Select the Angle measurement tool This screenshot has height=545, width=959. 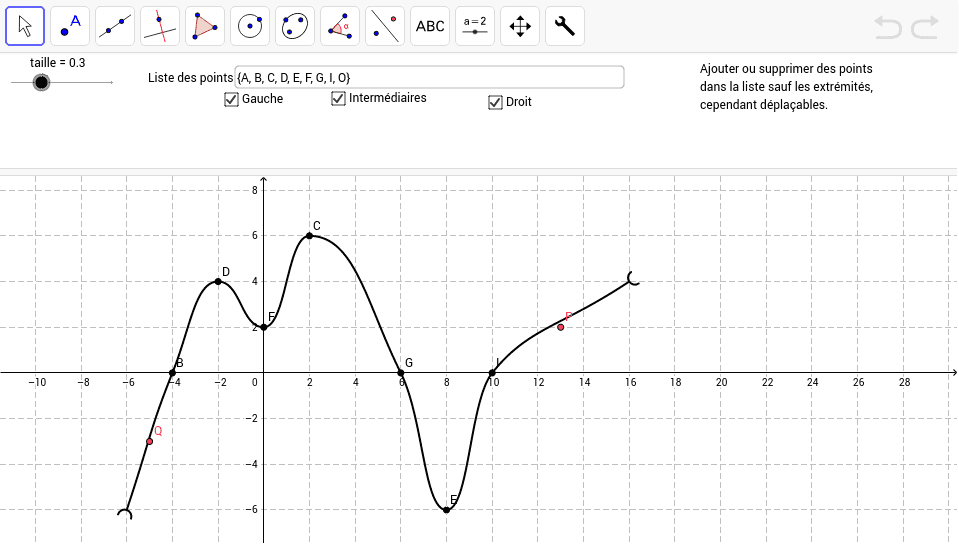[339, 26]
